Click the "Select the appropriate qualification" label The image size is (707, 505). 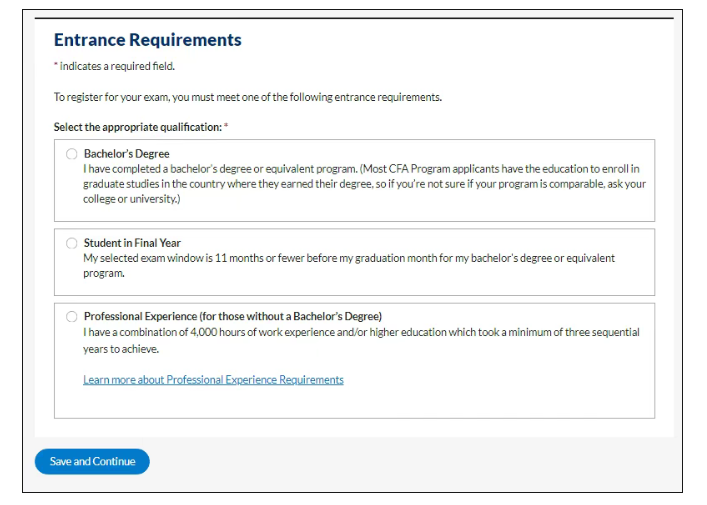(x=137, y=127)
